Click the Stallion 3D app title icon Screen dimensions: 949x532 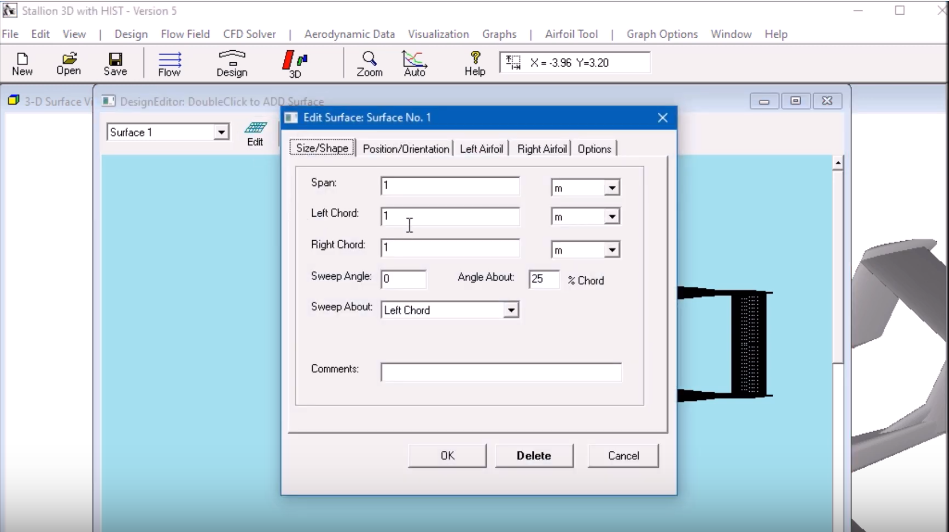click(x=10, y=11)
